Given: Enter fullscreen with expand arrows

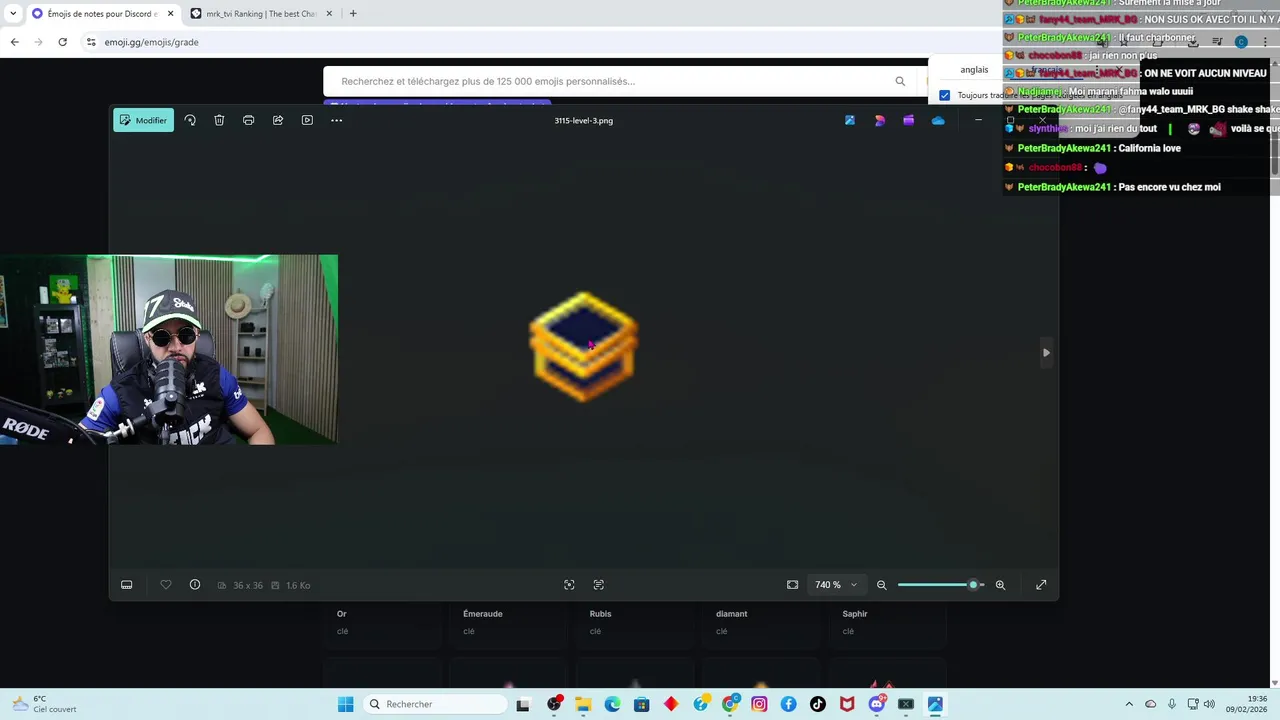Looking at the screenshot, I should [1041, 585].
